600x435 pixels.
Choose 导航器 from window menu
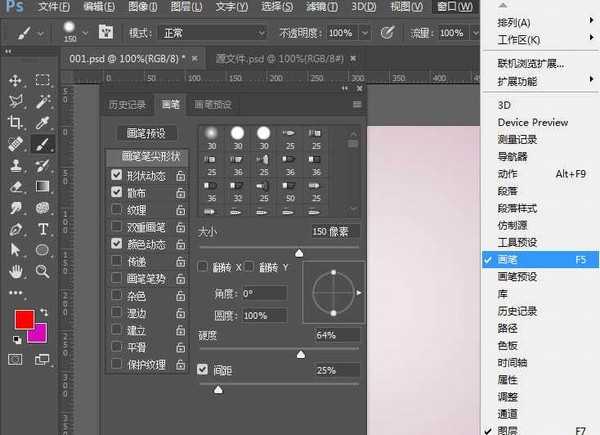tap(513, 156)
